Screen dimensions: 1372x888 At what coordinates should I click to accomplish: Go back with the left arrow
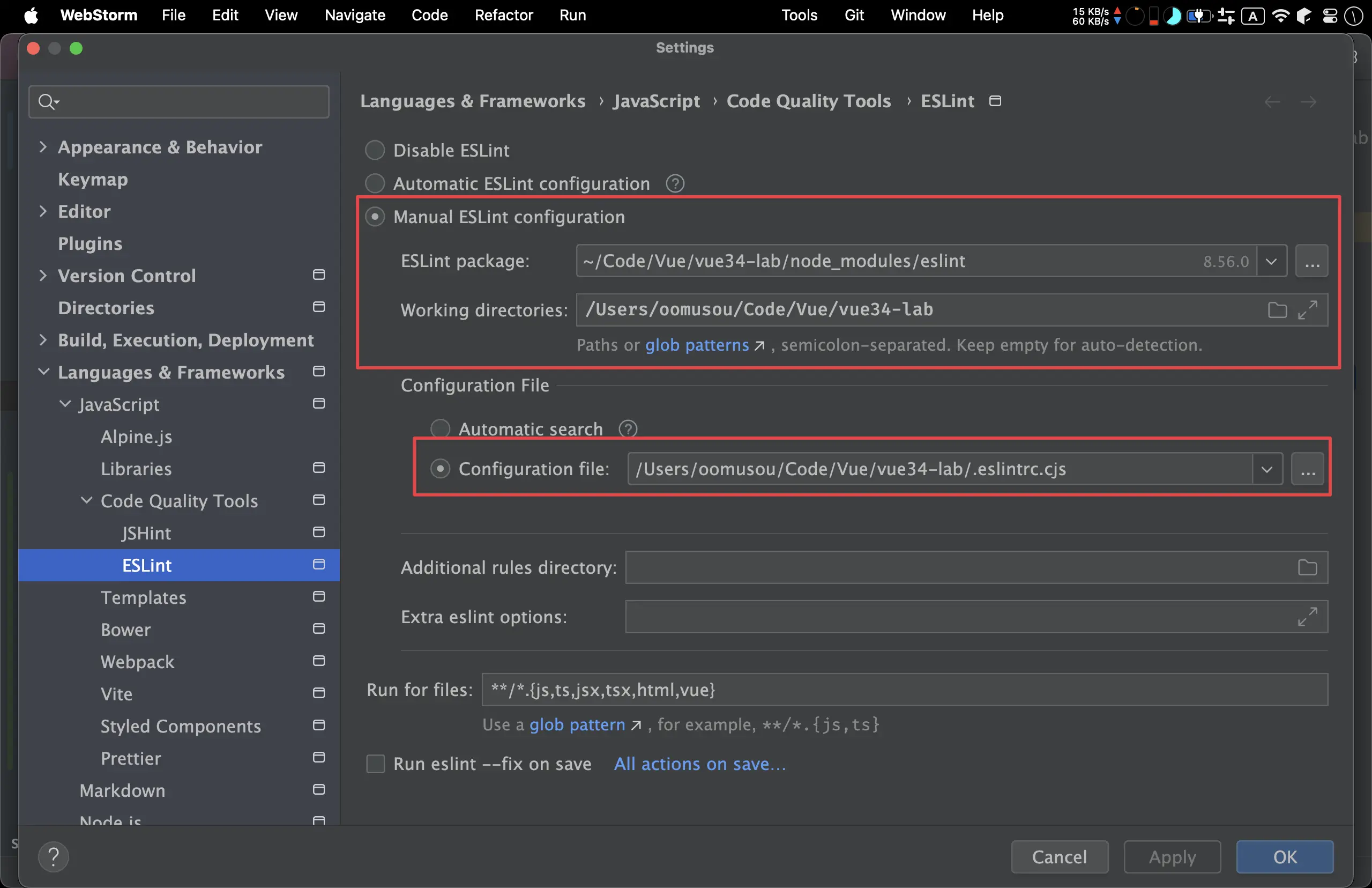click(x=1272, y=102)
